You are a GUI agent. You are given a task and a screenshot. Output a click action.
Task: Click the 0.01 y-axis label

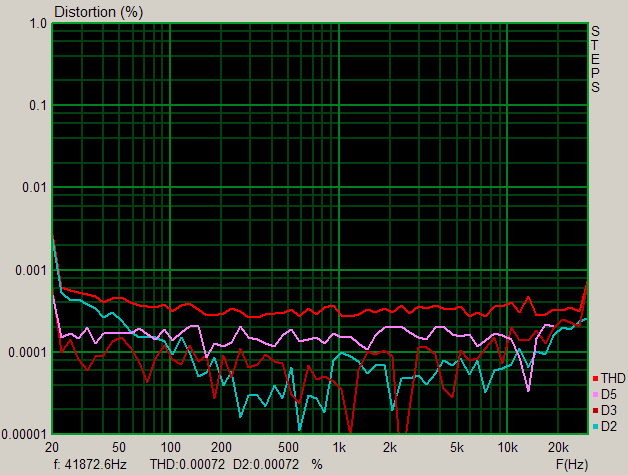click(35, 187)
